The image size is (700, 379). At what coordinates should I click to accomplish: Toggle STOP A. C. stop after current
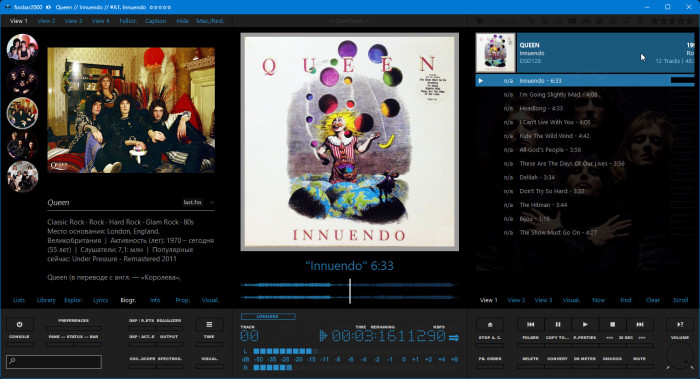coord(490,337)
